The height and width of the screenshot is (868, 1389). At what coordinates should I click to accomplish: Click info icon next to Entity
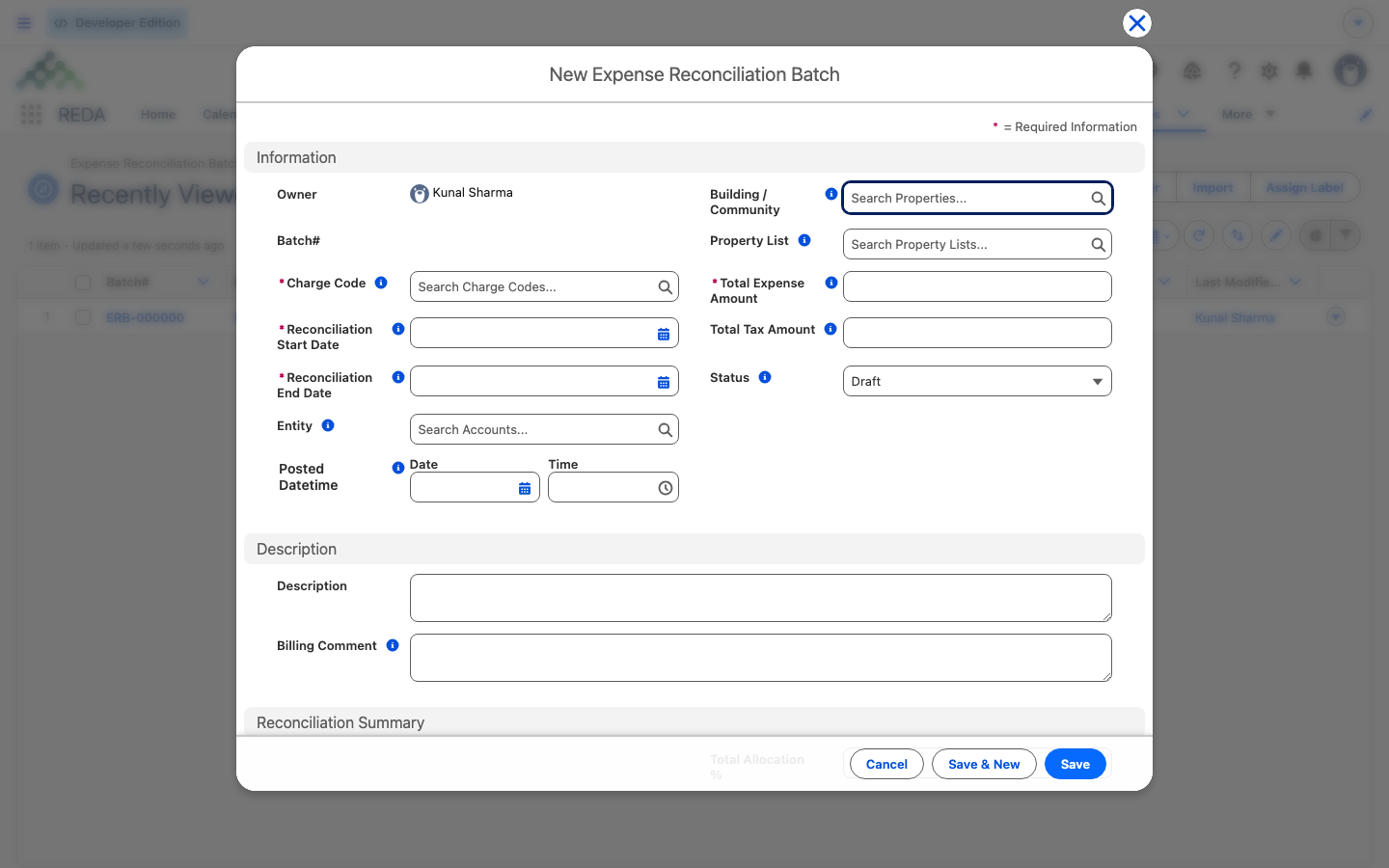(x=328, y=425)
